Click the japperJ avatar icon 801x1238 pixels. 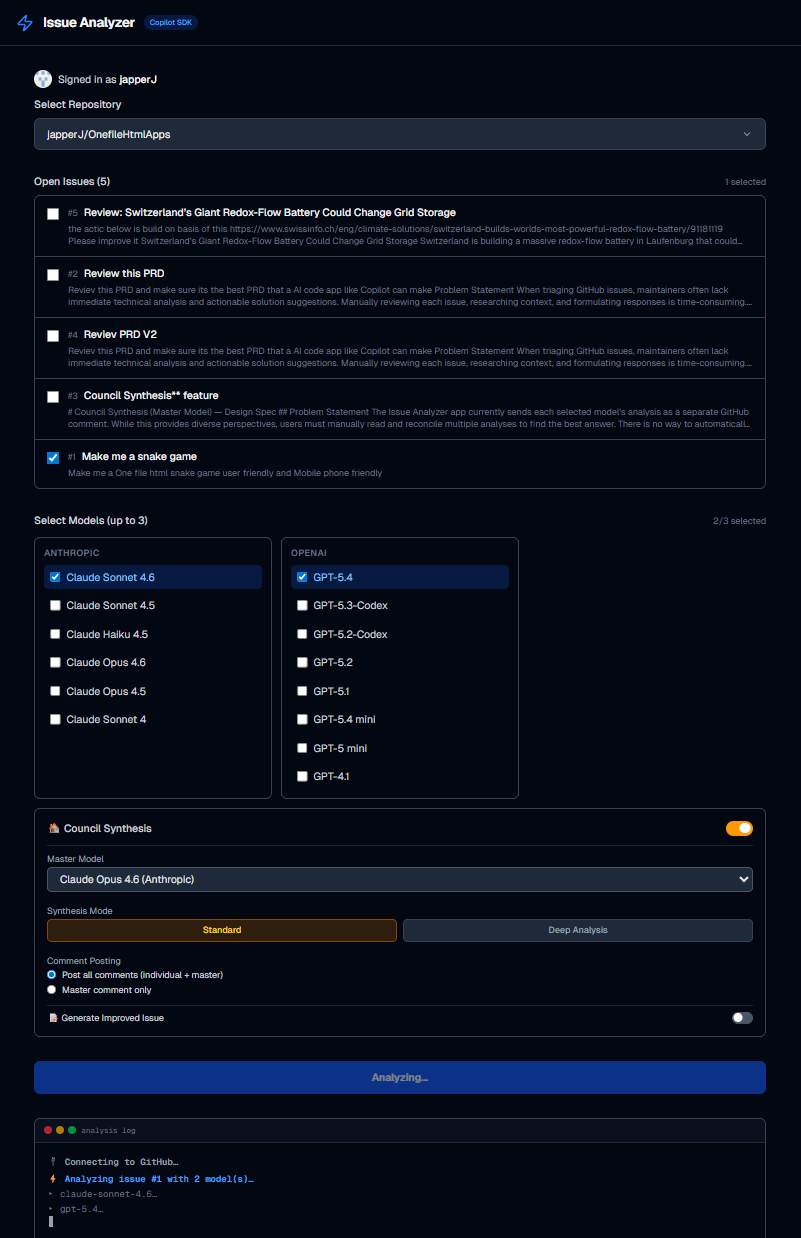point(42,78)
